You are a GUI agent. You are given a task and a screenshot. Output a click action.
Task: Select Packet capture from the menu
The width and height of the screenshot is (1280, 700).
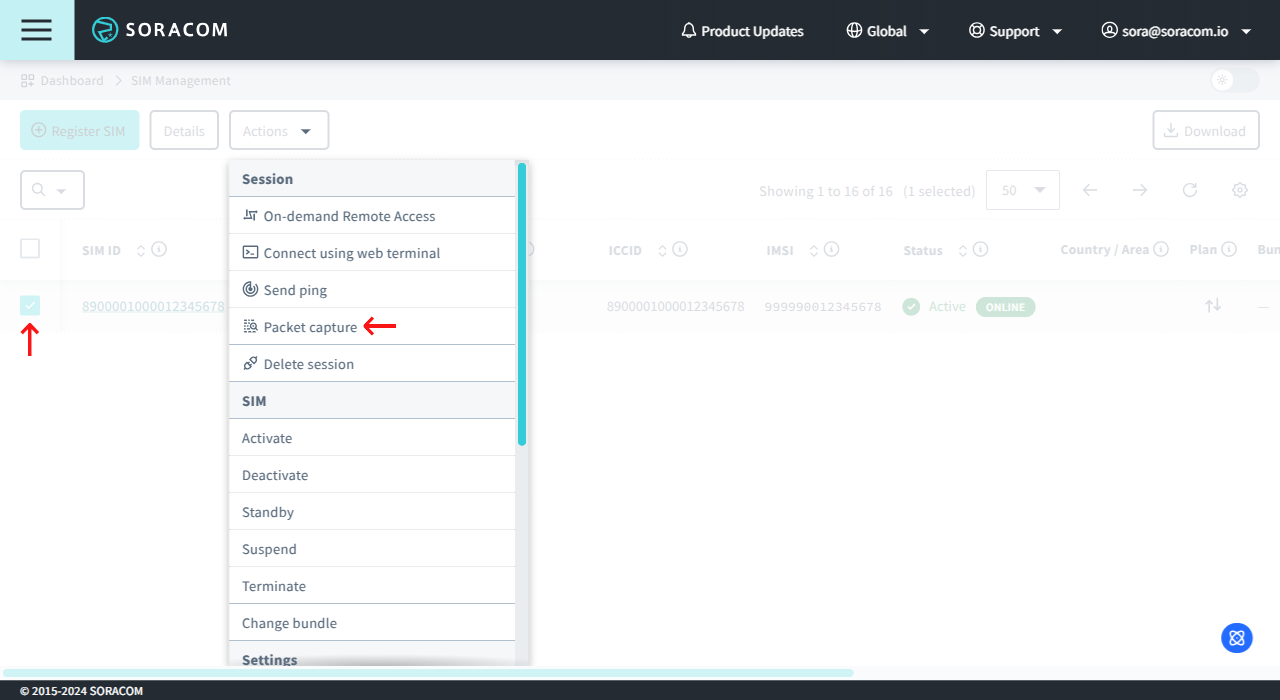(310, 327)
